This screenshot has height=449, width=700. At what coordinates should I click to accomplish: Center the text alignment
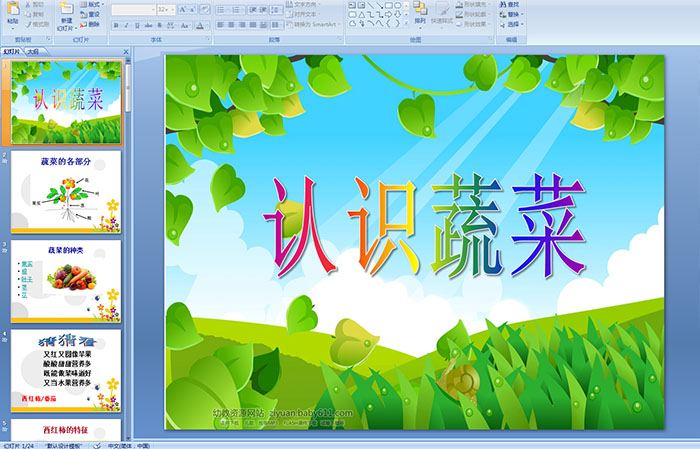pyautogui.click(x=231, y=25)
